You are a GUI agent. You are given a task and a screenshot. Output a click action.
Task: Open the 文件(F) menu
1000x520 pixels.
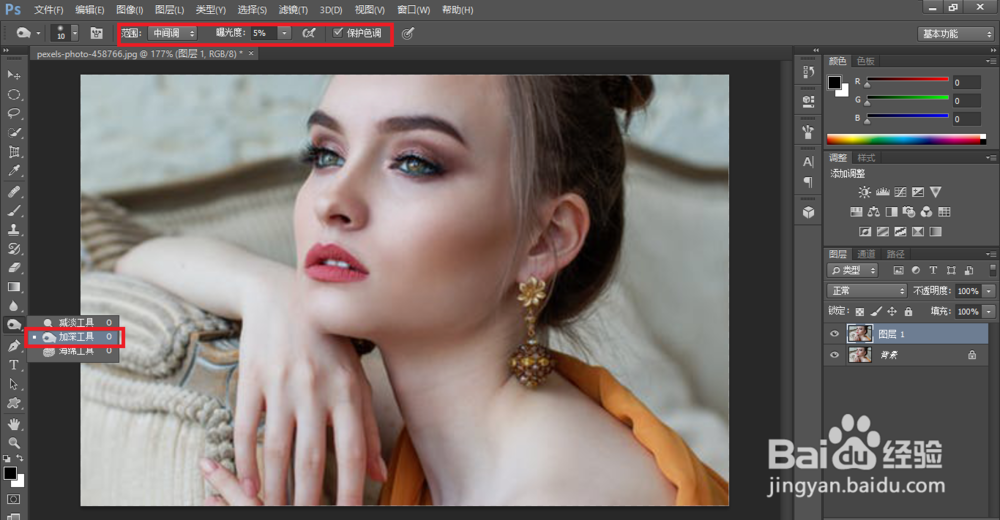pos(48,10)
